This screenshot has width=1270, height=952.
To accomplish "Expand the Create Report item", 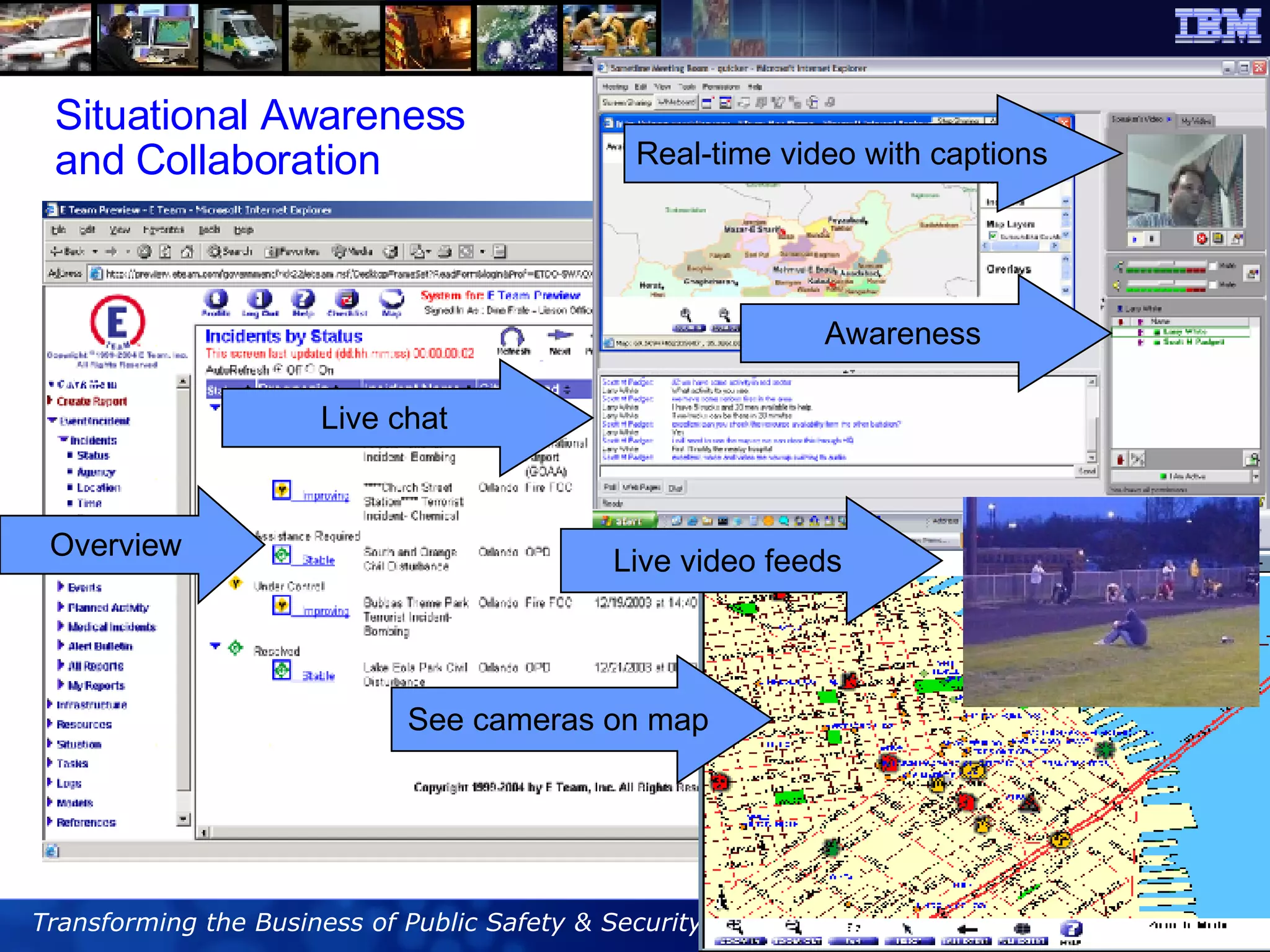I will [50, 400].
